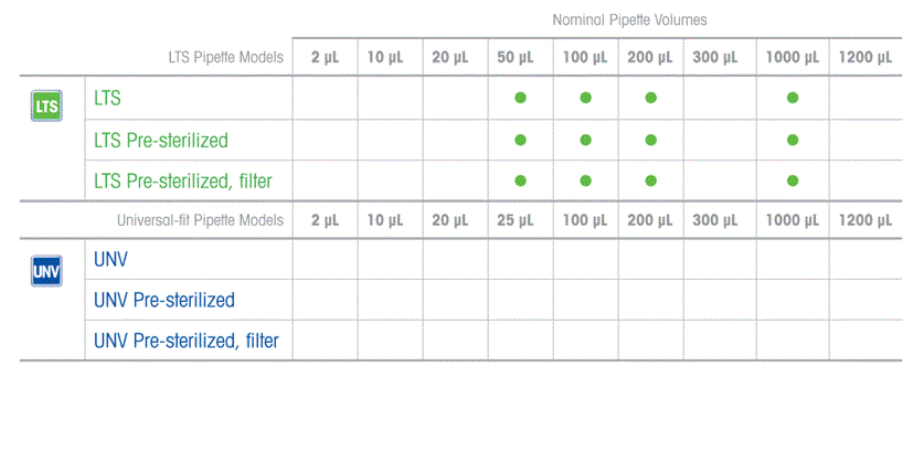Click the green LTS badge icon
918x454 pixels.
pyautogui.click(x=46, y=106)
